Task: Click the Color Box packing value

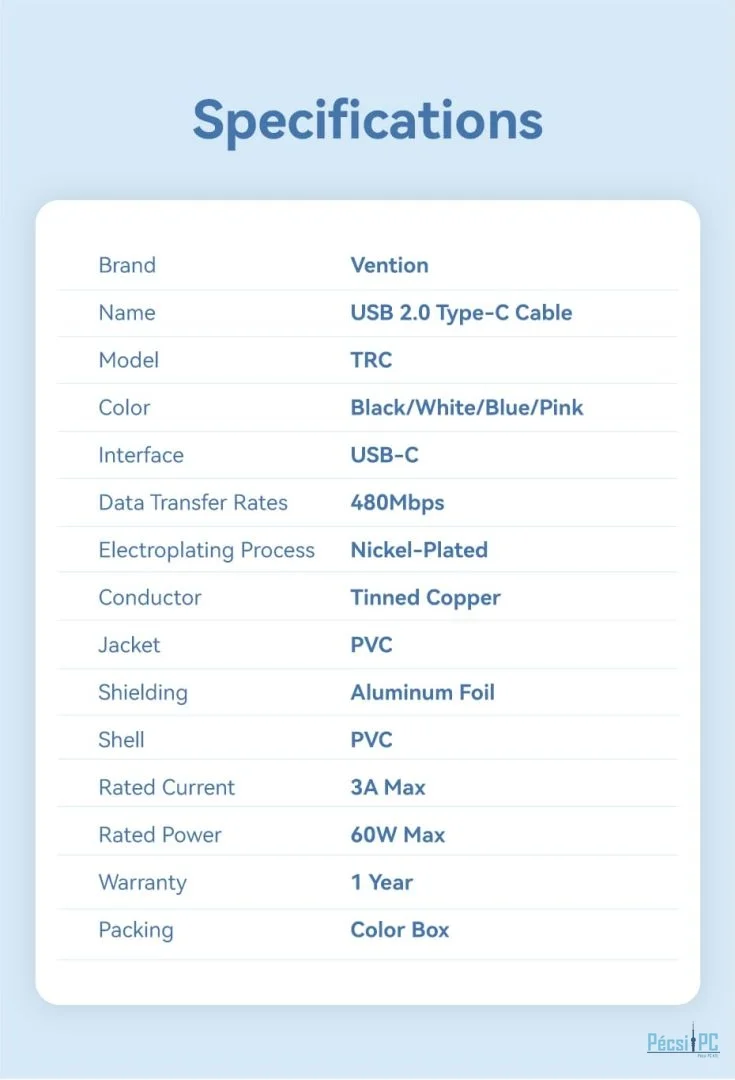Action: (x=400, y=930)
